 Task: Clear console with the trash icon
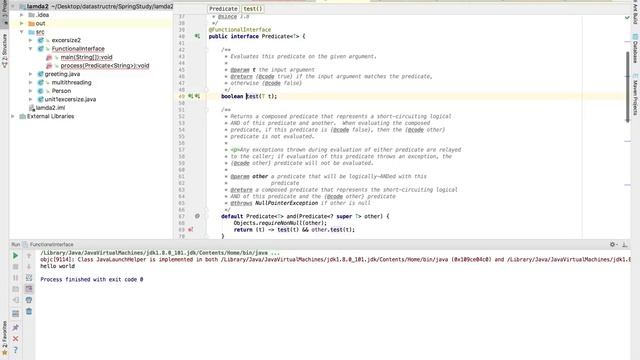tap(29, 311)
